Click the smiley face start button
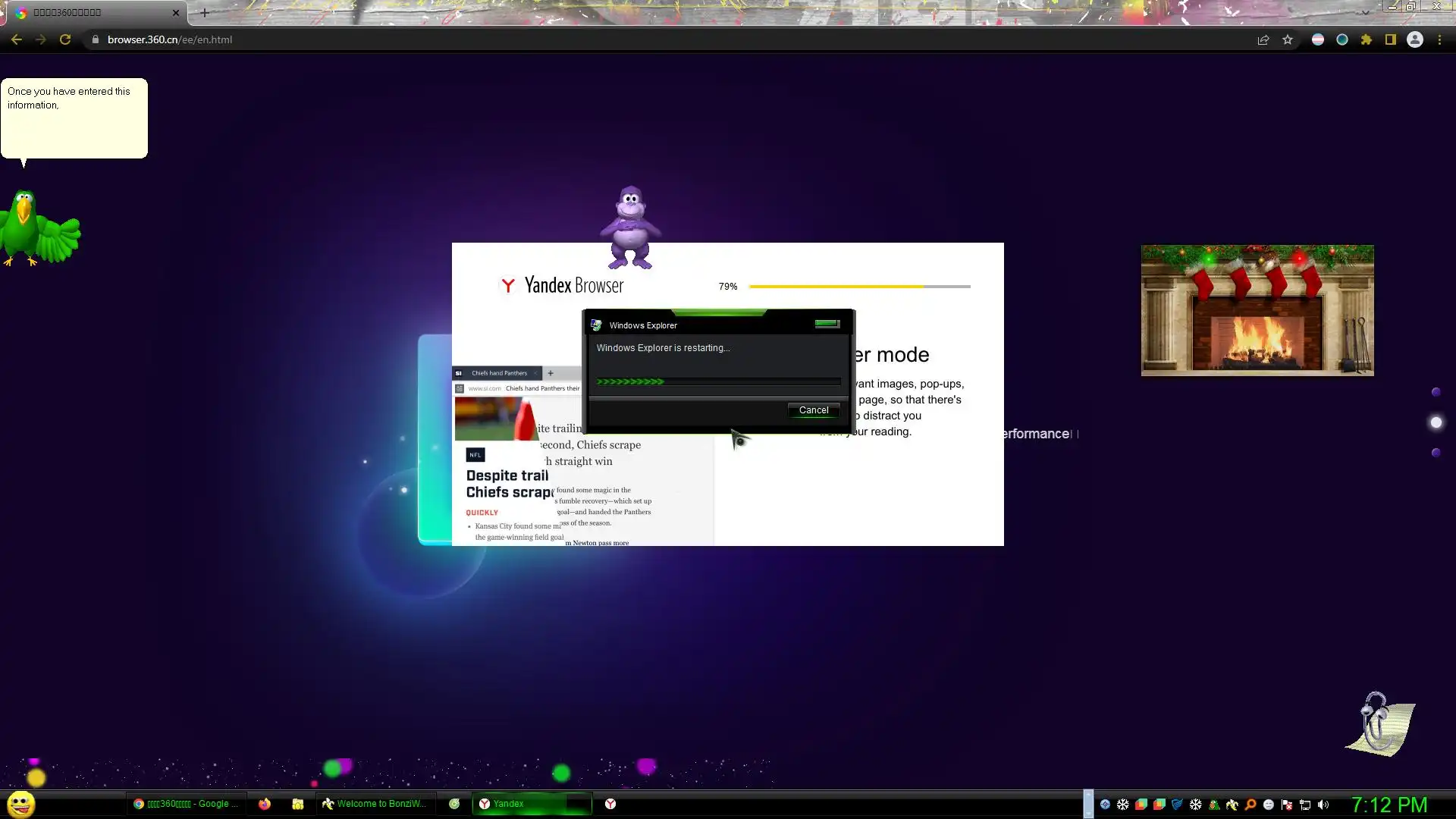 click(x=21, y=804)
